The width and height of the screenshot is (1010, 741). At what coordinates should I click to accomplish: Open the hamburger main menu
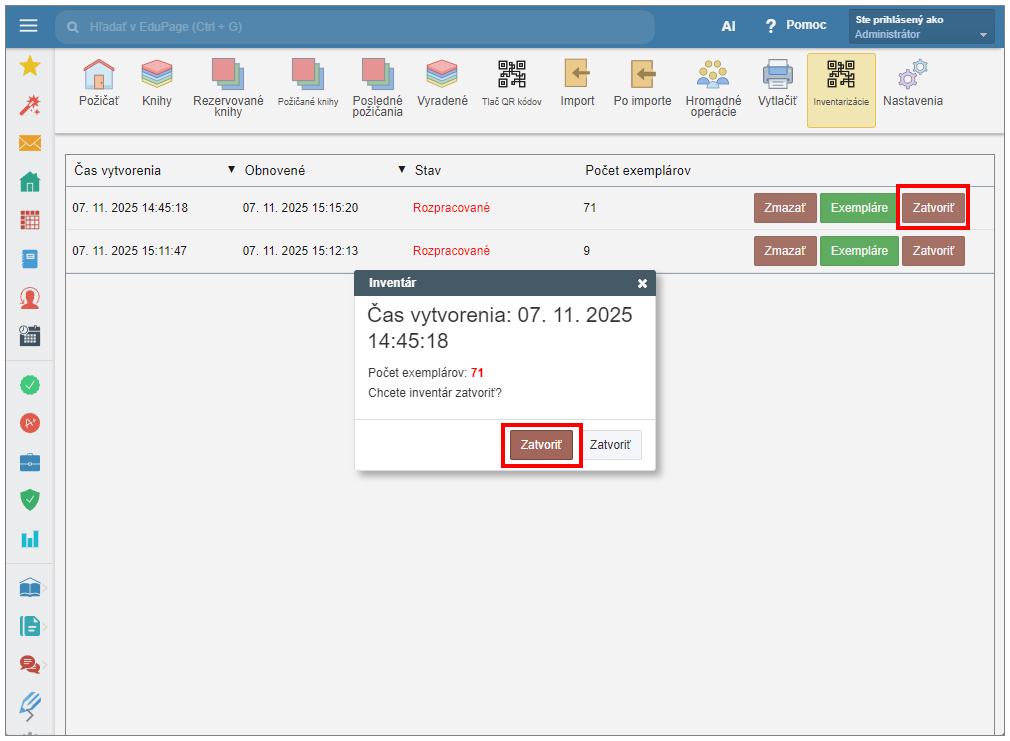point(28,26)
